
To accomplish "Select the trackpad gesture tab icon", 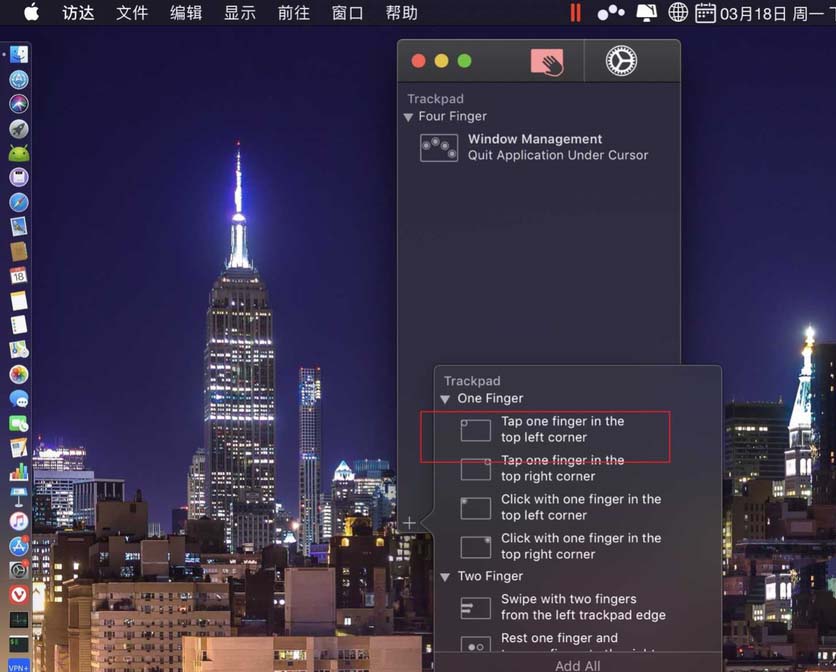I will click(544, 60).
